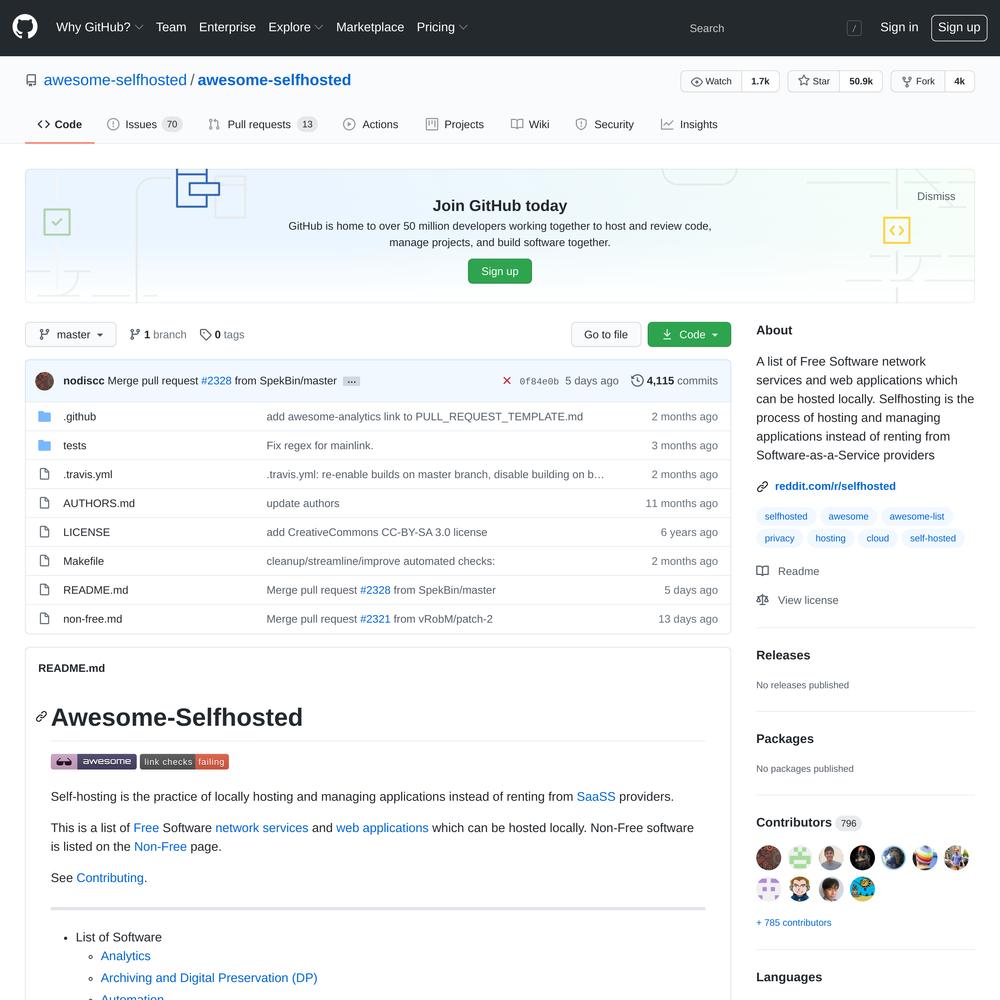
Task: Click the slash keyboard shortcut icon in search
Action: (x=854, y=28)
